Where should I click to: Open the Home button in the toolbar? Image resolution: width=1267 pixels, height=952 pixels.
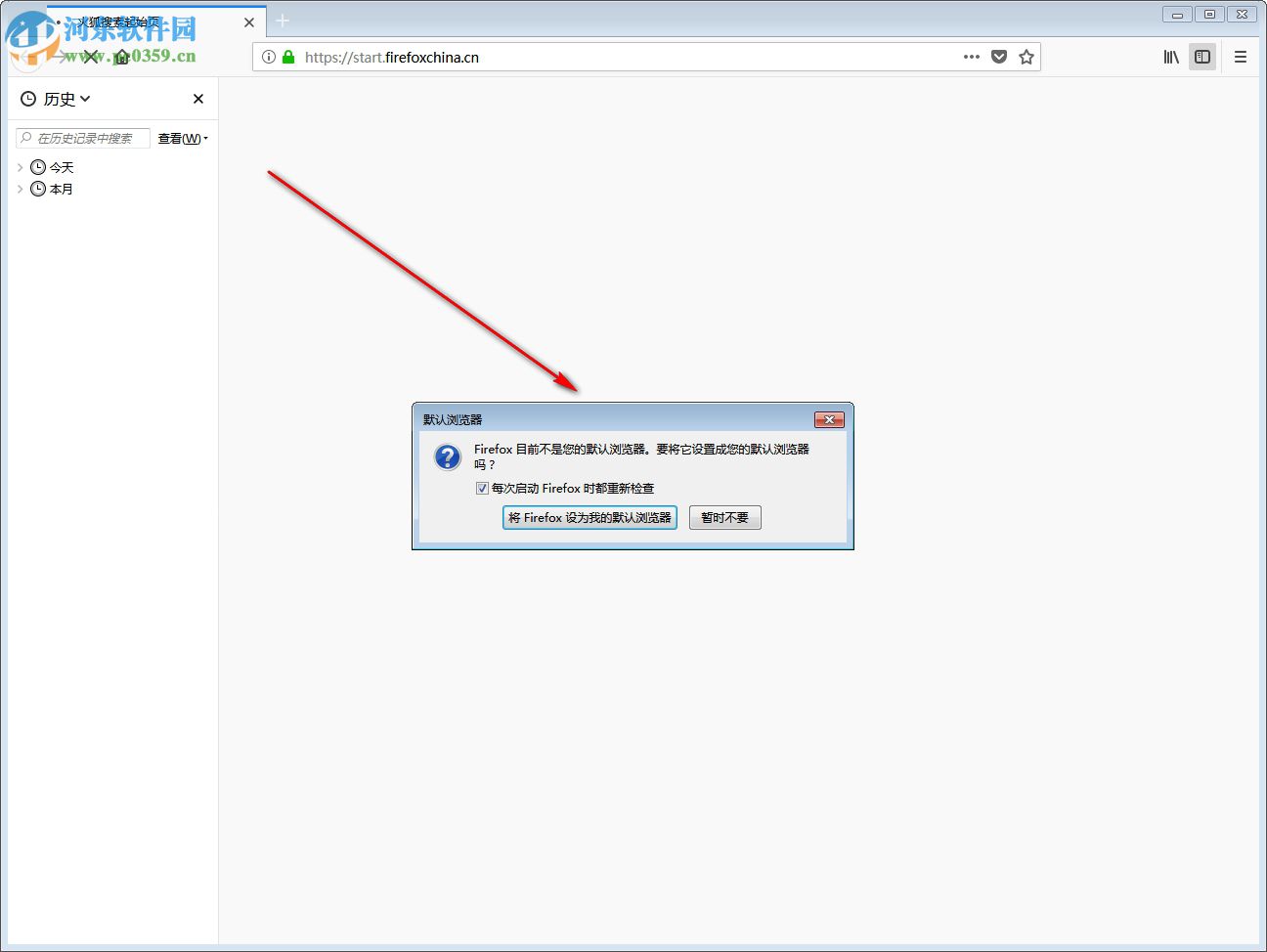(x=121, y=57)
